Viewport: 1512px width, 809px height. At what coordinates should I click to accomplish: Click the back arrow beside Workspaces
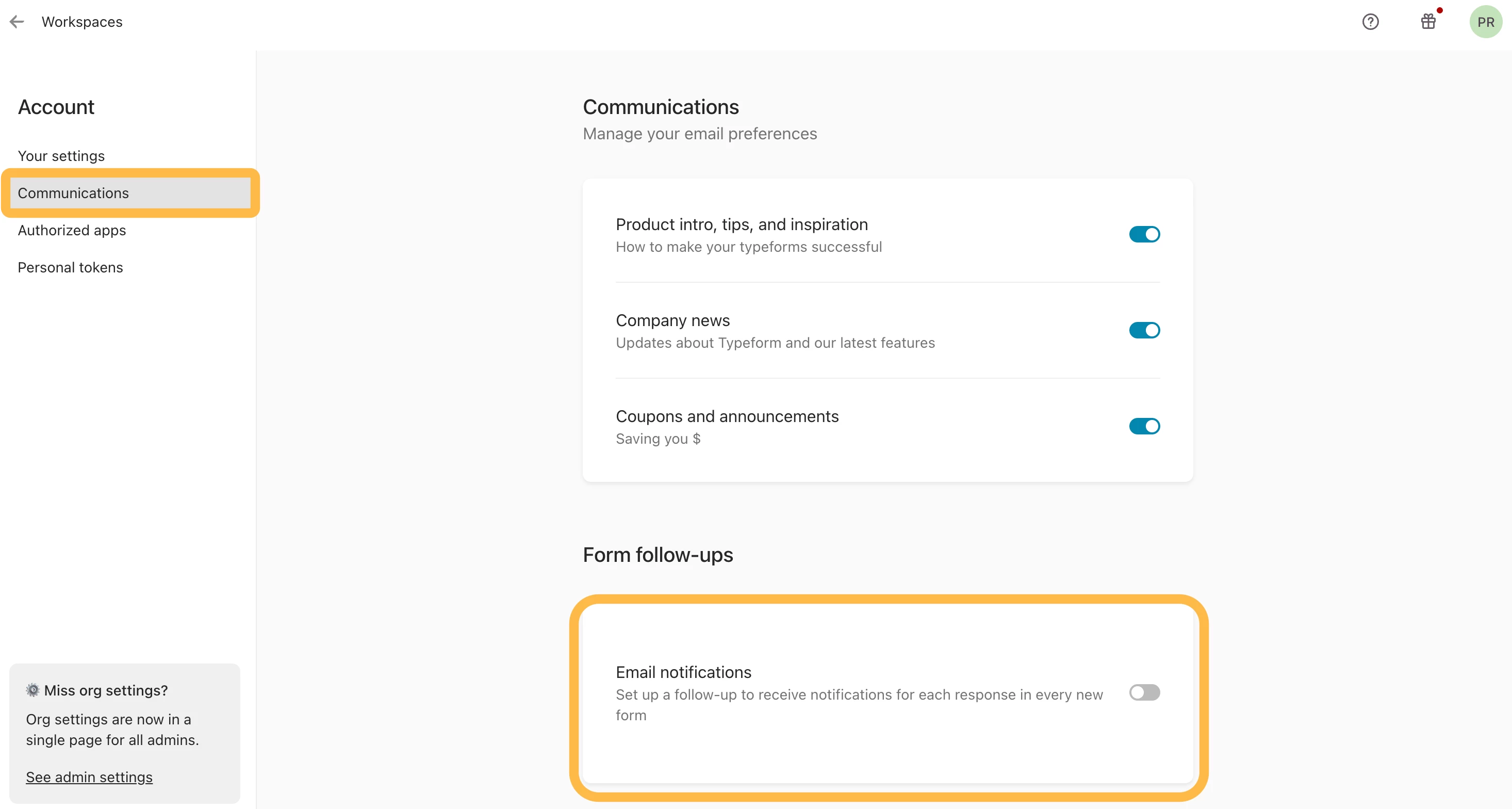tap(17, 22)
